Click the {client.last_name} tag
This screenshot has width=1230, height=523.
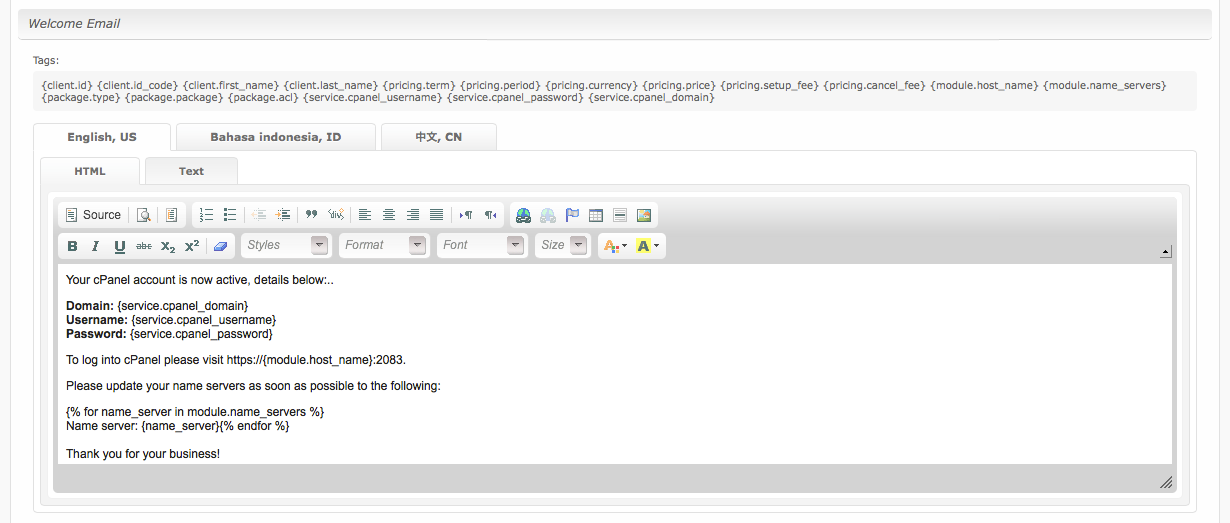pyautogui.click(x=331, y=85)
